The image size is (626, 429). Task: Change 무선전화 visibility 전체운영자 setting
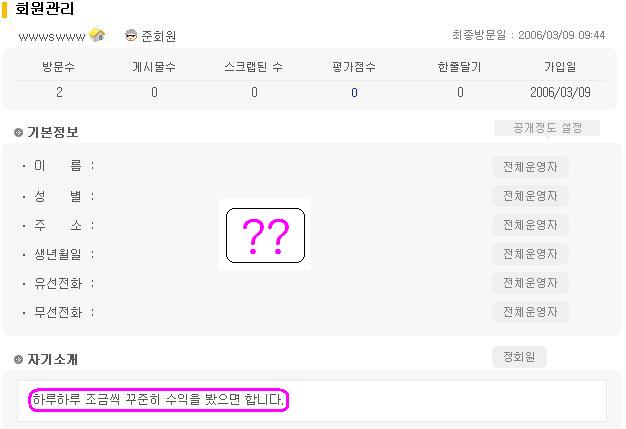pos(530,312)
